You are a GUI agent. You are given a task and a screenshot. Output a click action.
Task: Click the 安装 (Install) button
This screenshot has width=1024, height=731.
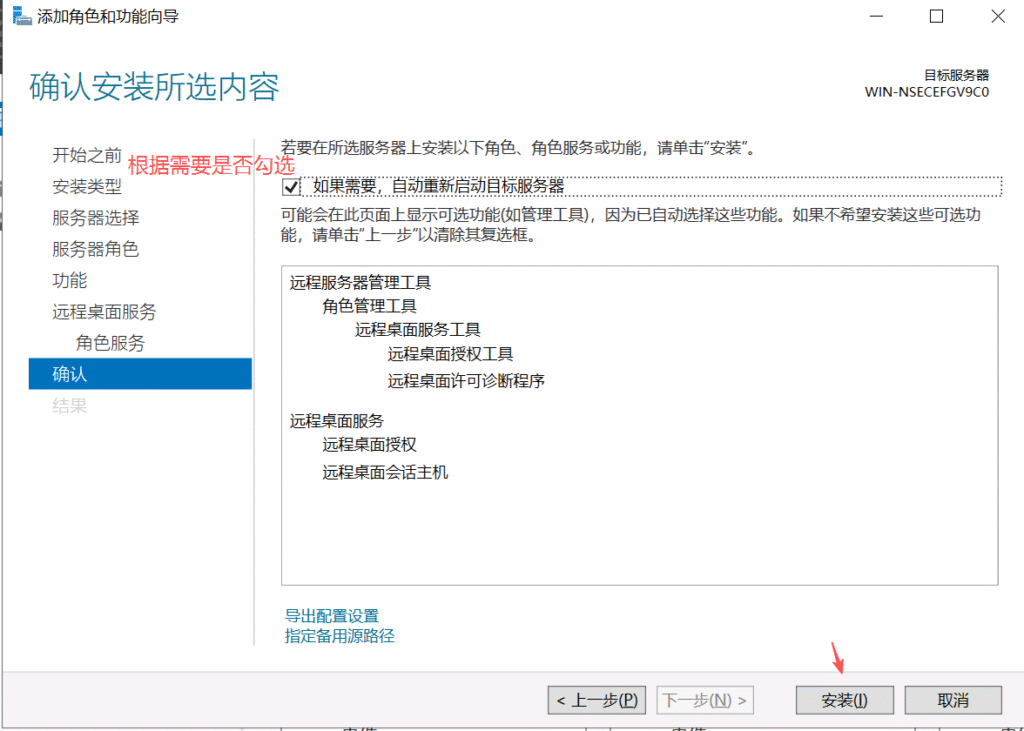point(844,700)
